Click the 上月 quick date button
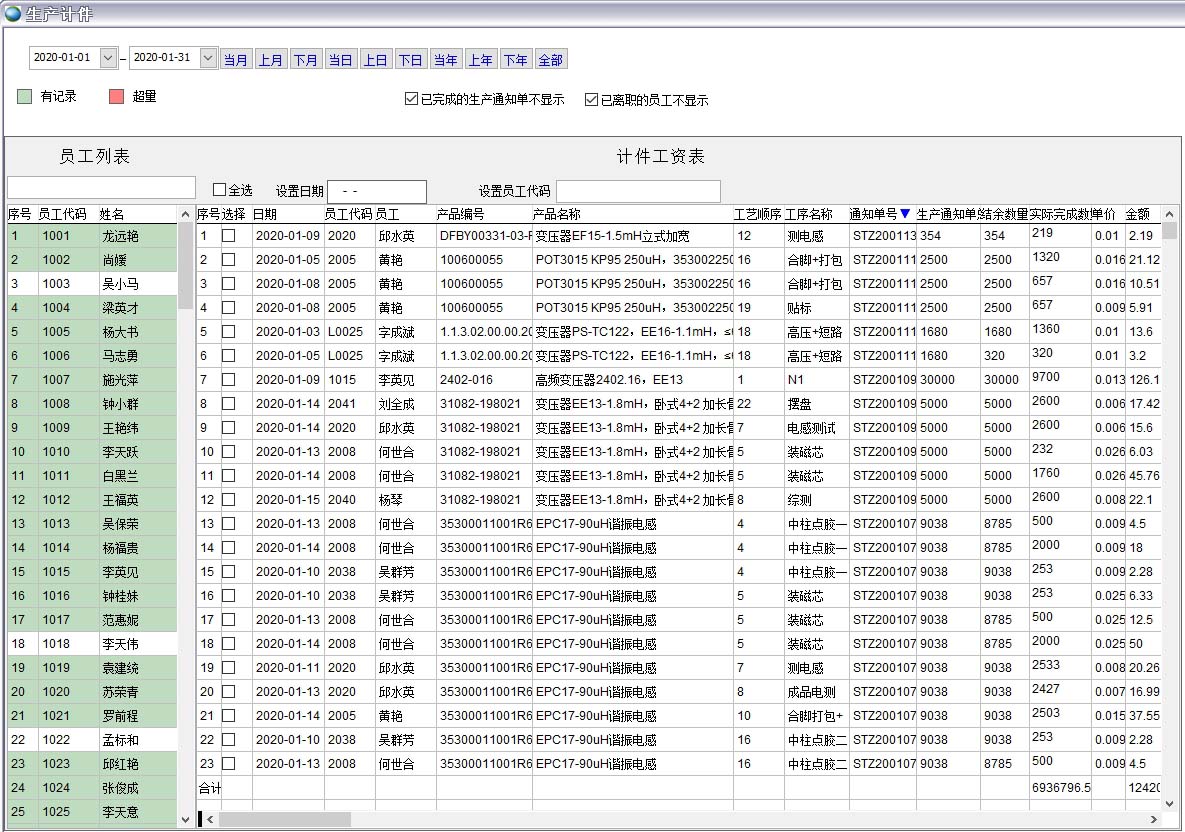The width and height of the screenshot is (1185, 832). click(x=271, y=60)
